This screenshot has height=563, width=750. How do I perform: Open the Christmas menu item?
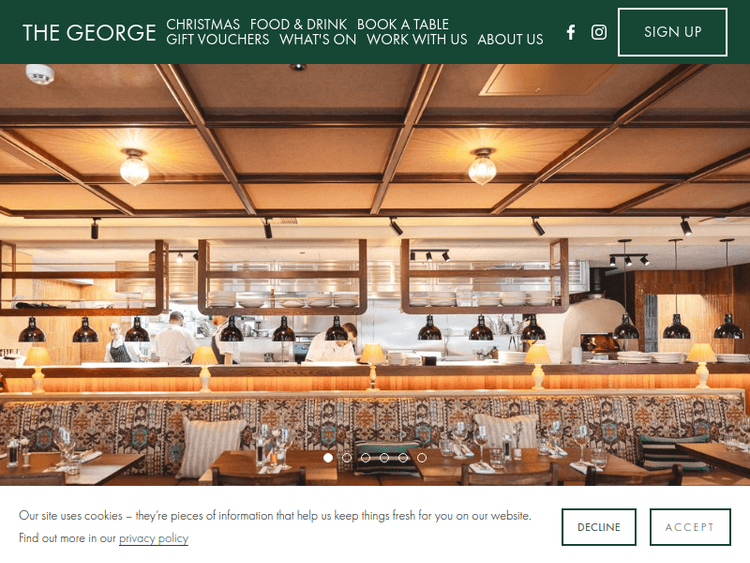[x=203, y=24]
